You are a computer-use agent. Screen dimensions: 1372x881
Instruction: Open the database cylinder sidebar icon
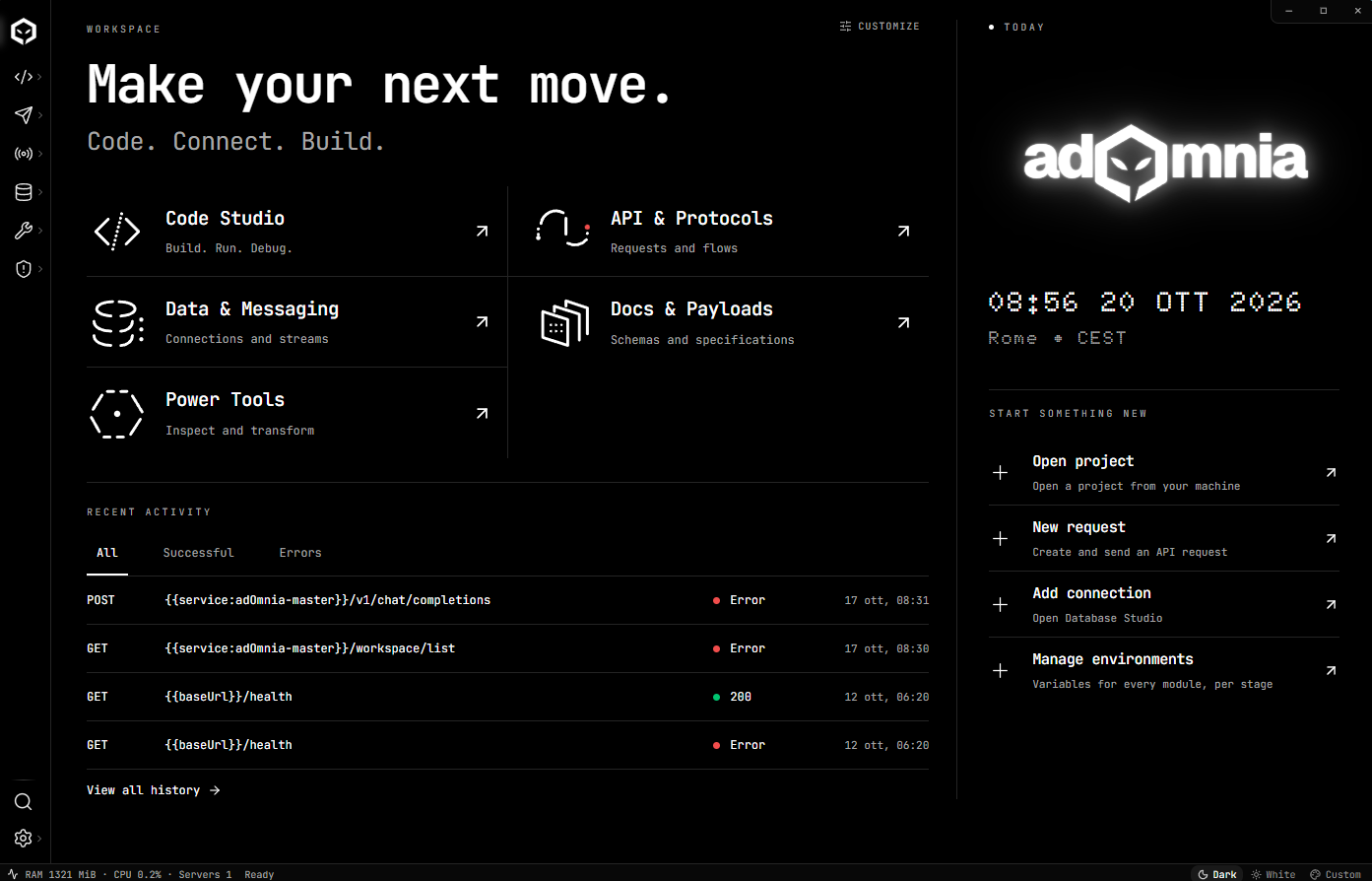(x=24, y=192)
